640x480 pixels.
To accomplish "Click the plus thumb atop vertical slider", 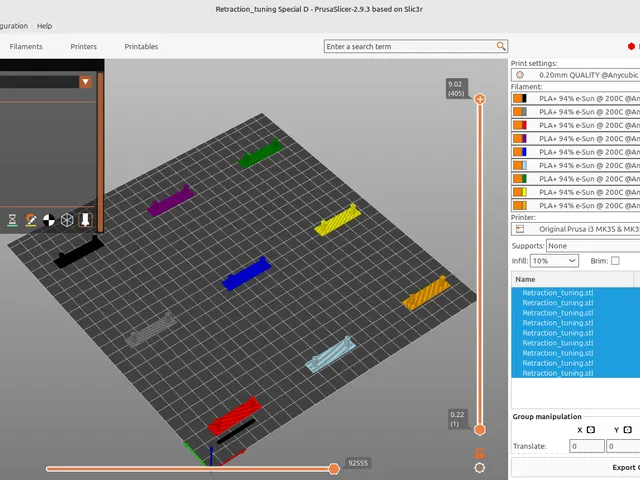I will point(480,99).
